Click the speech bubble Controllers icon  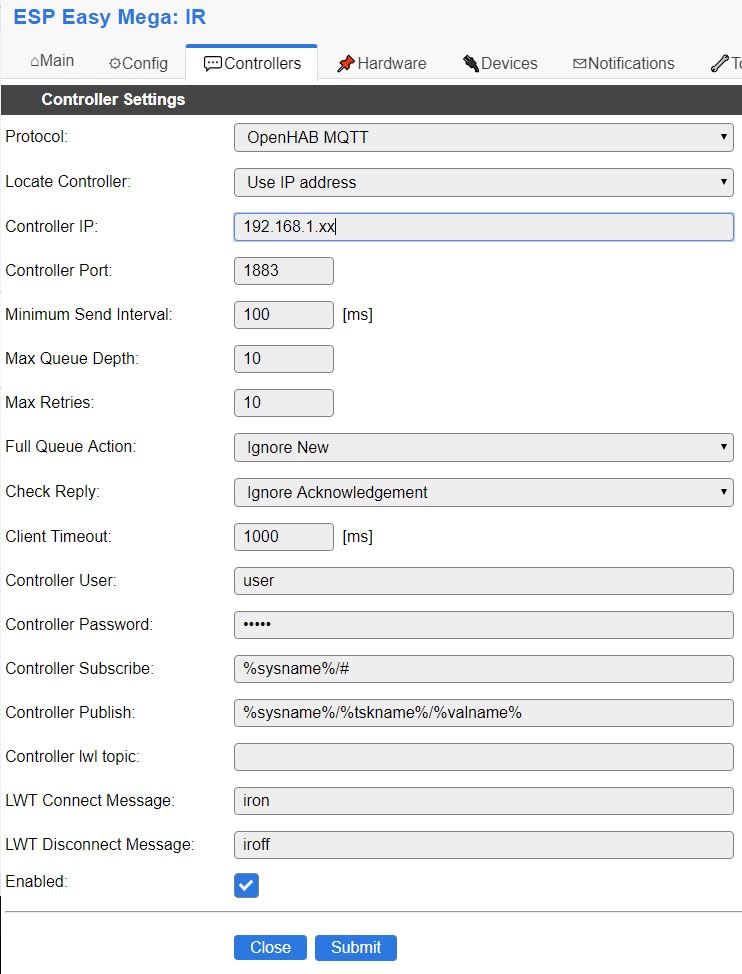click(x=212, y=63)
